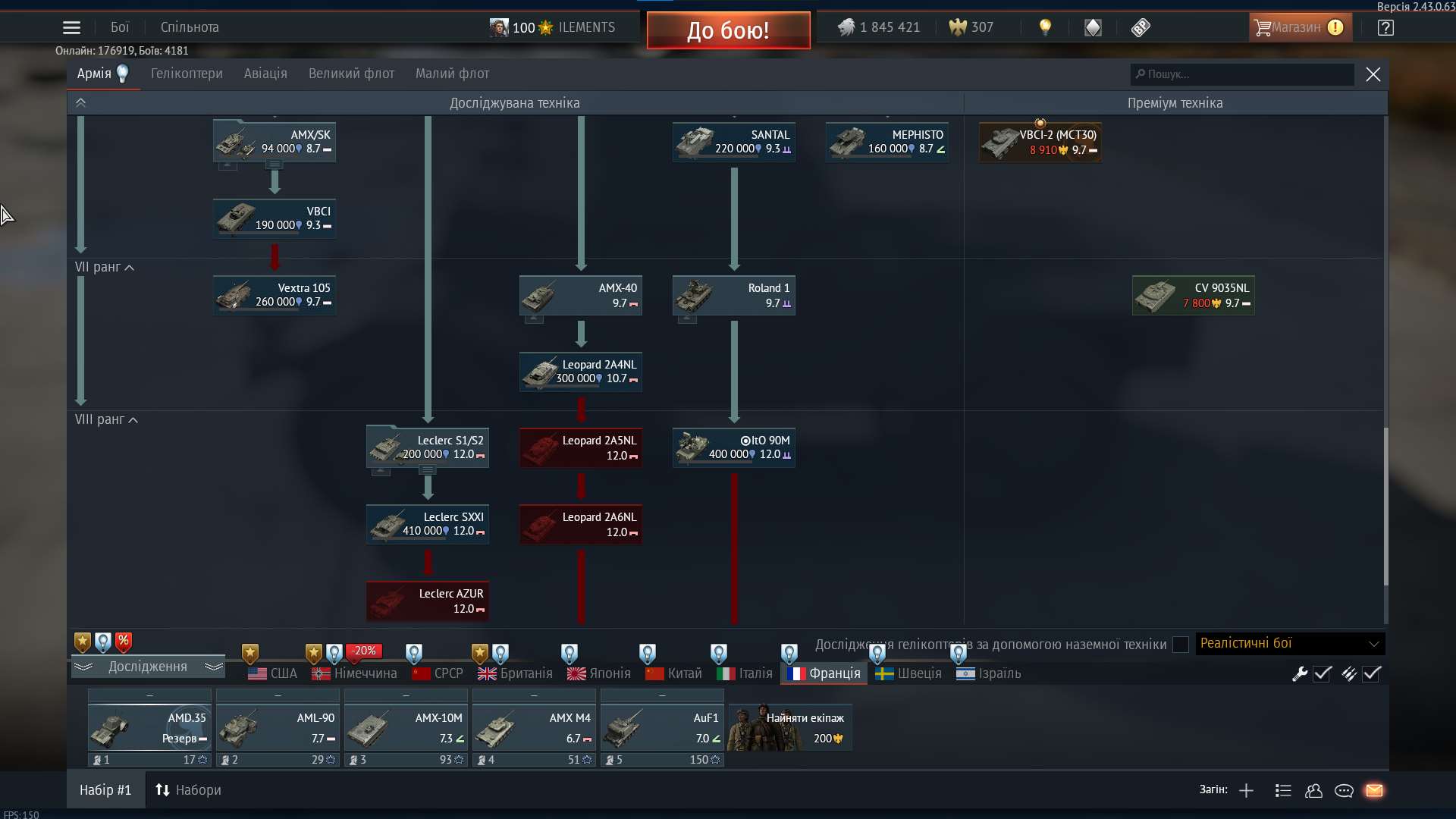Click Найняти екіпаж to hire crew

click(x=790, y=728)
